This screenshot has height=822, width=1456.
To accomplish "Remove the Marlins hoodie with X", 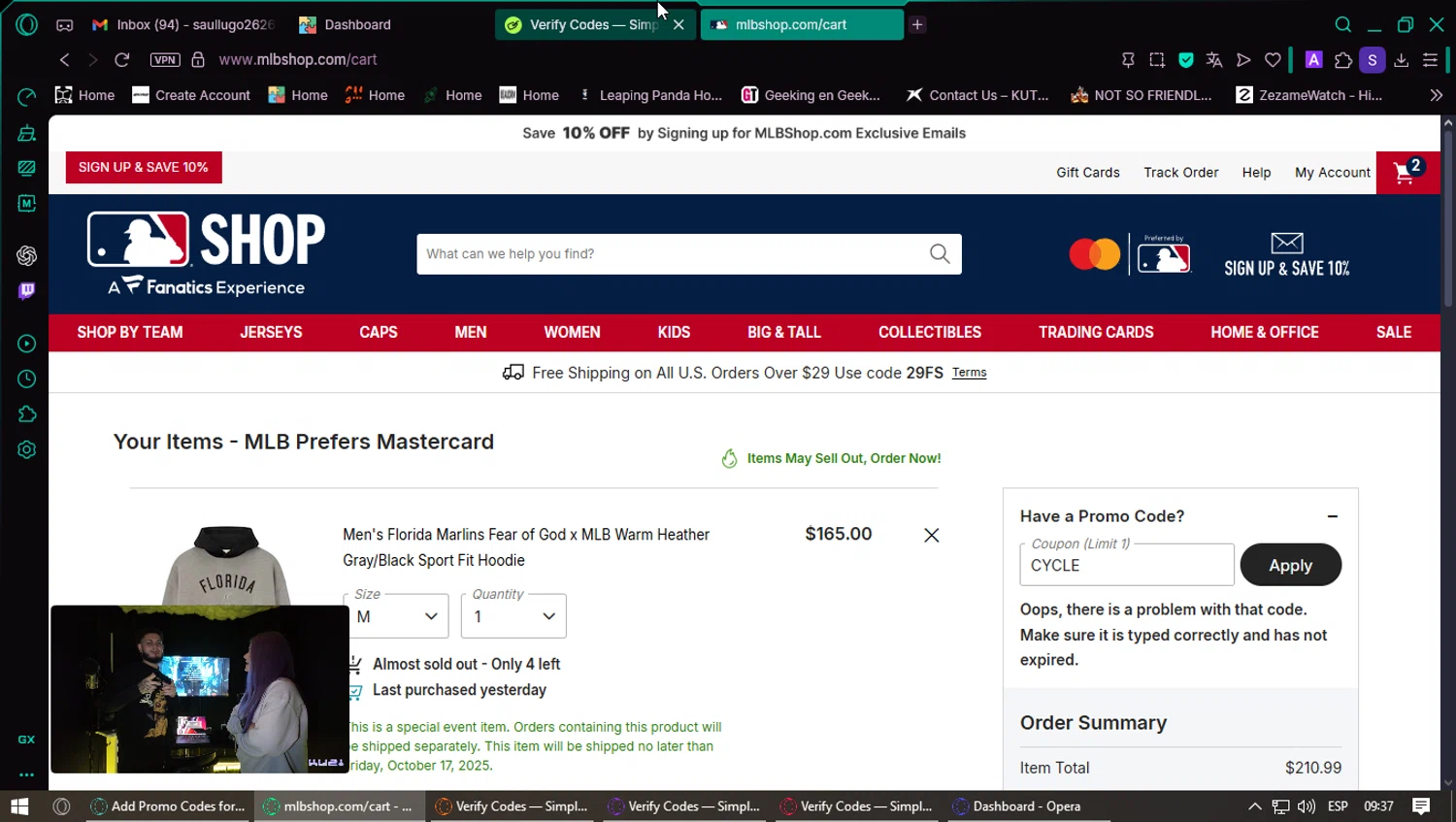I will (x=932, y=535).
